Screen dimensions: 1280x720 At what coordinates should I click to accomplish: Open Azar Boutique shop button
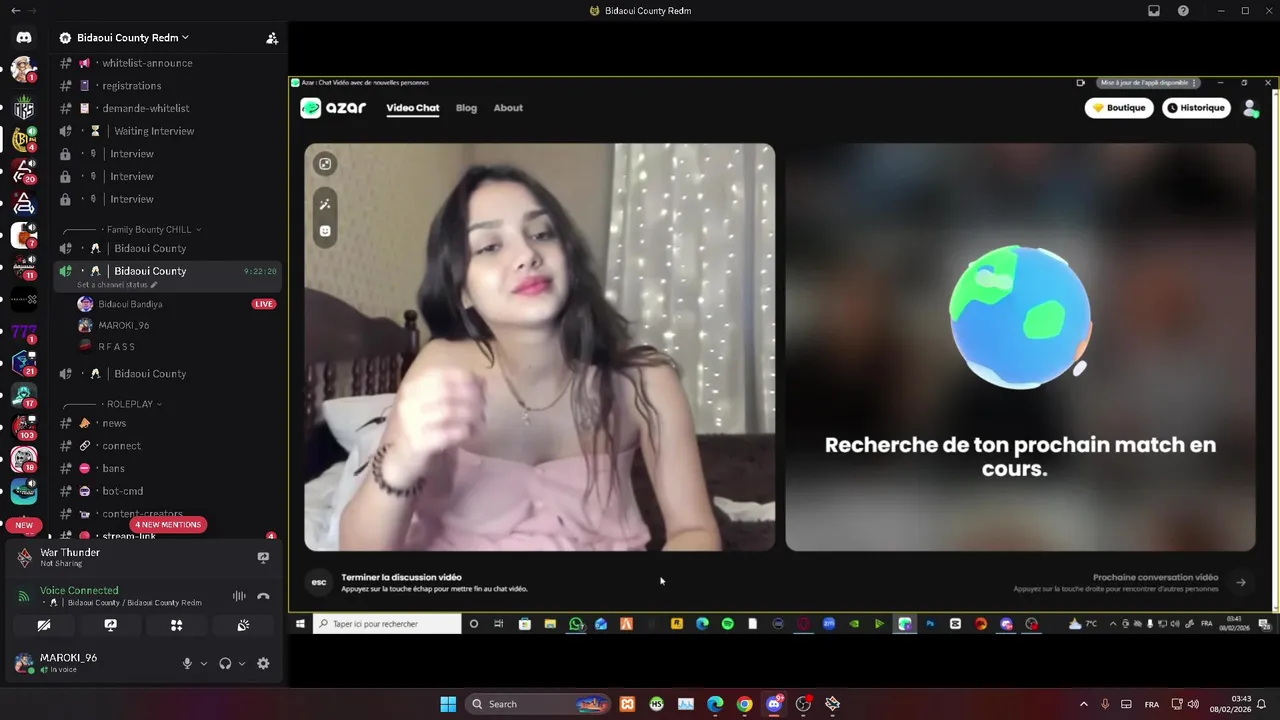click(1119, 108)
